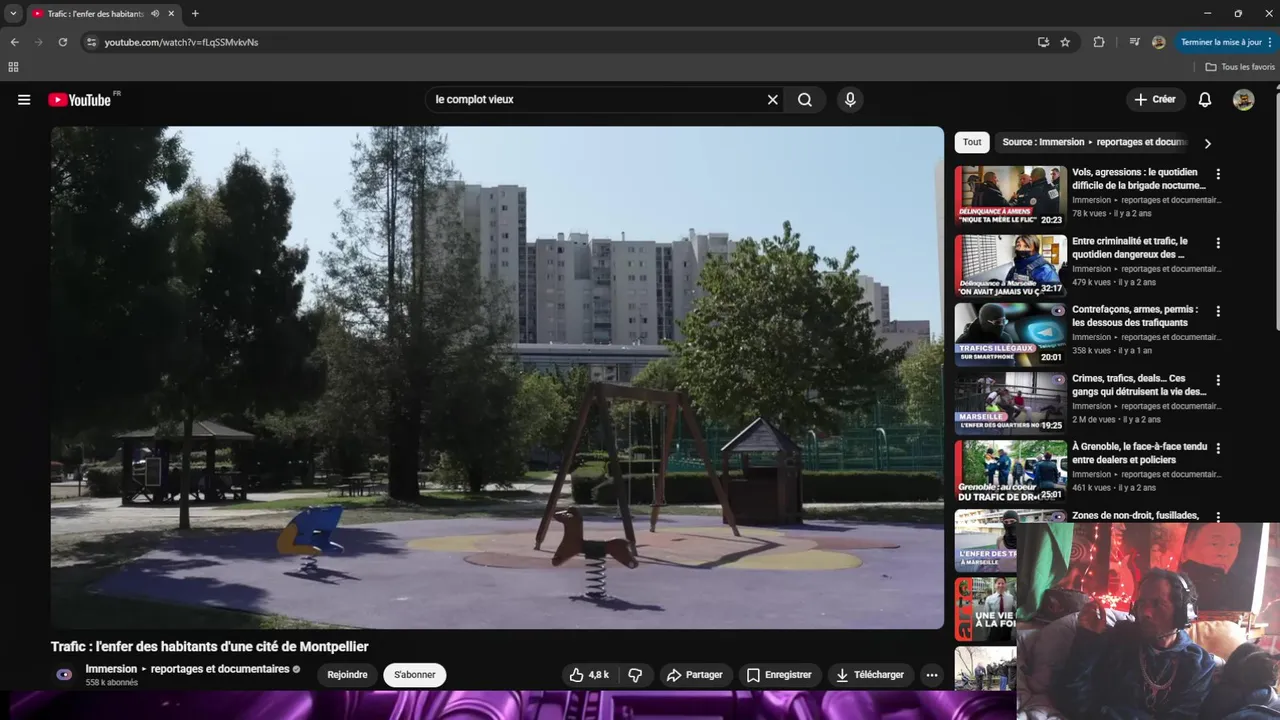Like the video with 4,8 k likes
This screenshot has height=720, width=1280.
(588, 675)
